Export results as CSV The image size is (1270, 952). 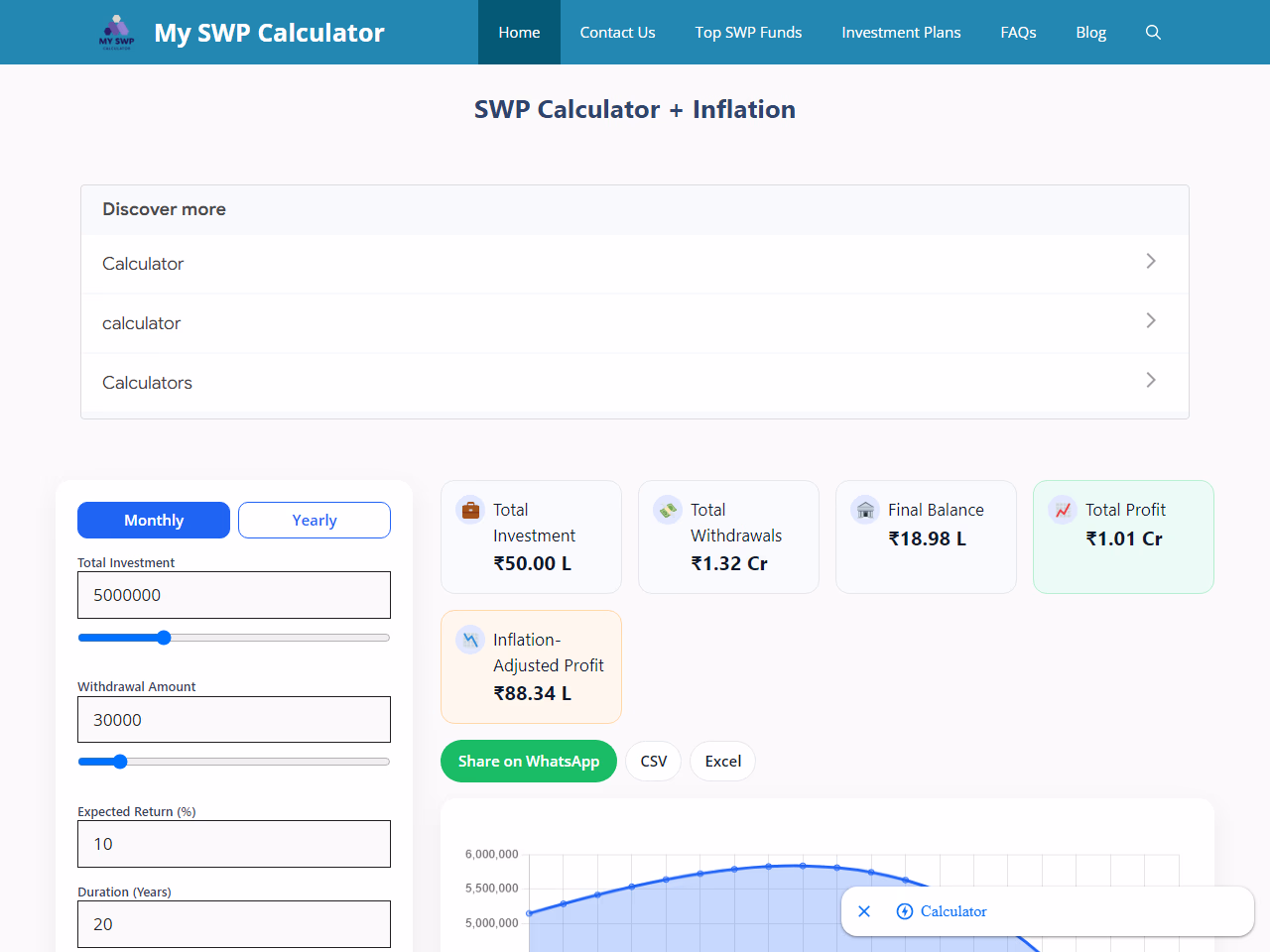tap(654, 762)
